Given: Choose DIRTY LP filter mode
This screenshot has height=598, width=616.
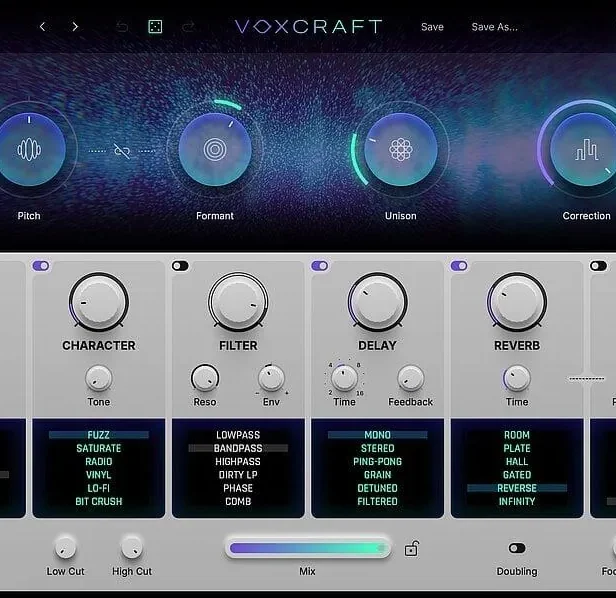Looking at the screenshot, I should 238,475.
